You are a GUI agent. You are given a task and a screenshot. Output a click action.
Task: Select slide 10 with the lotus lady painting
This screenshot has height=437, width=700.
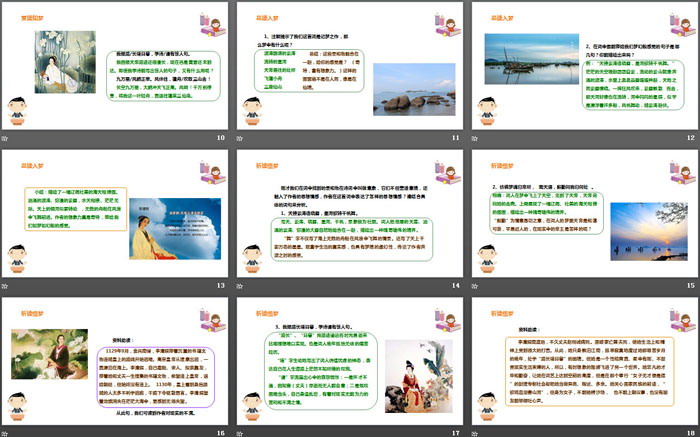[x=116, y=64]
